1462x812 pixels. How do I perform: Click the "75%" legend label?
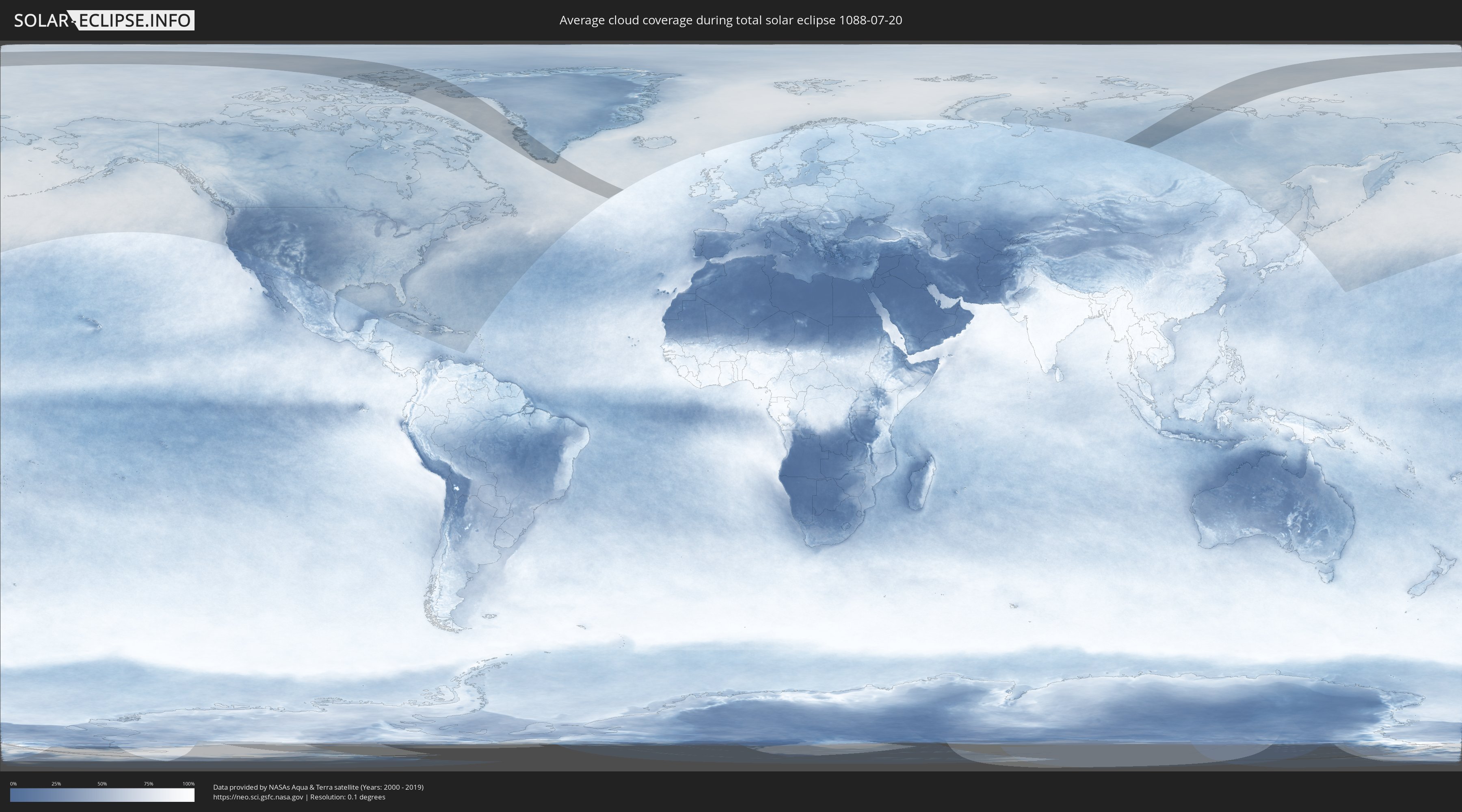[x=148, y=784]
